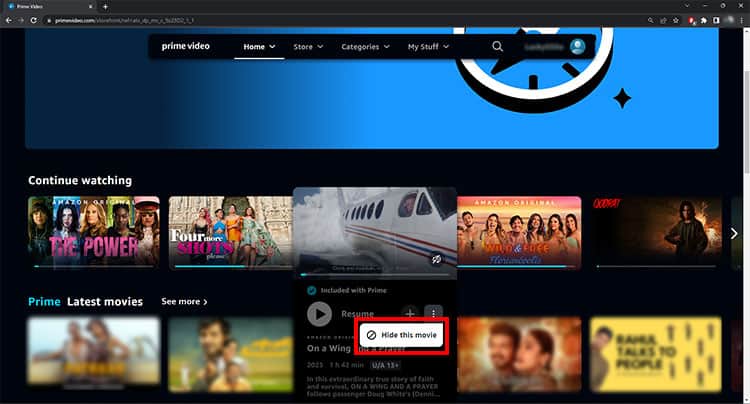Open See more for Latest movies
Viewport: 750px width, 404px height.
pyautogui.click(x=184, y=302)
